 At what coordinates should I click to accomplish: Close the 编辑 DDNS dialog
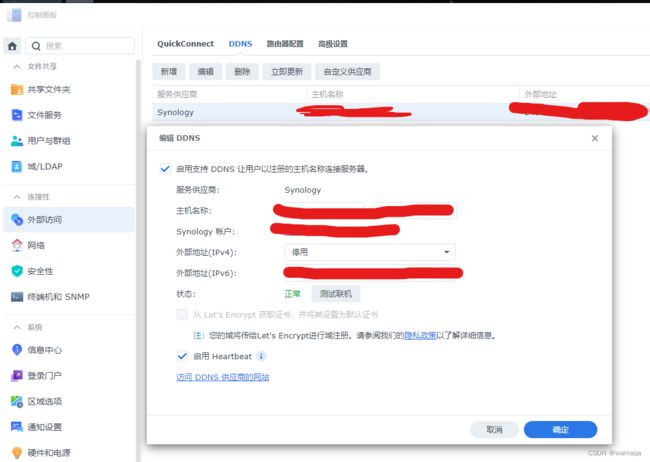pyautogui.click(x=595, y=138)
